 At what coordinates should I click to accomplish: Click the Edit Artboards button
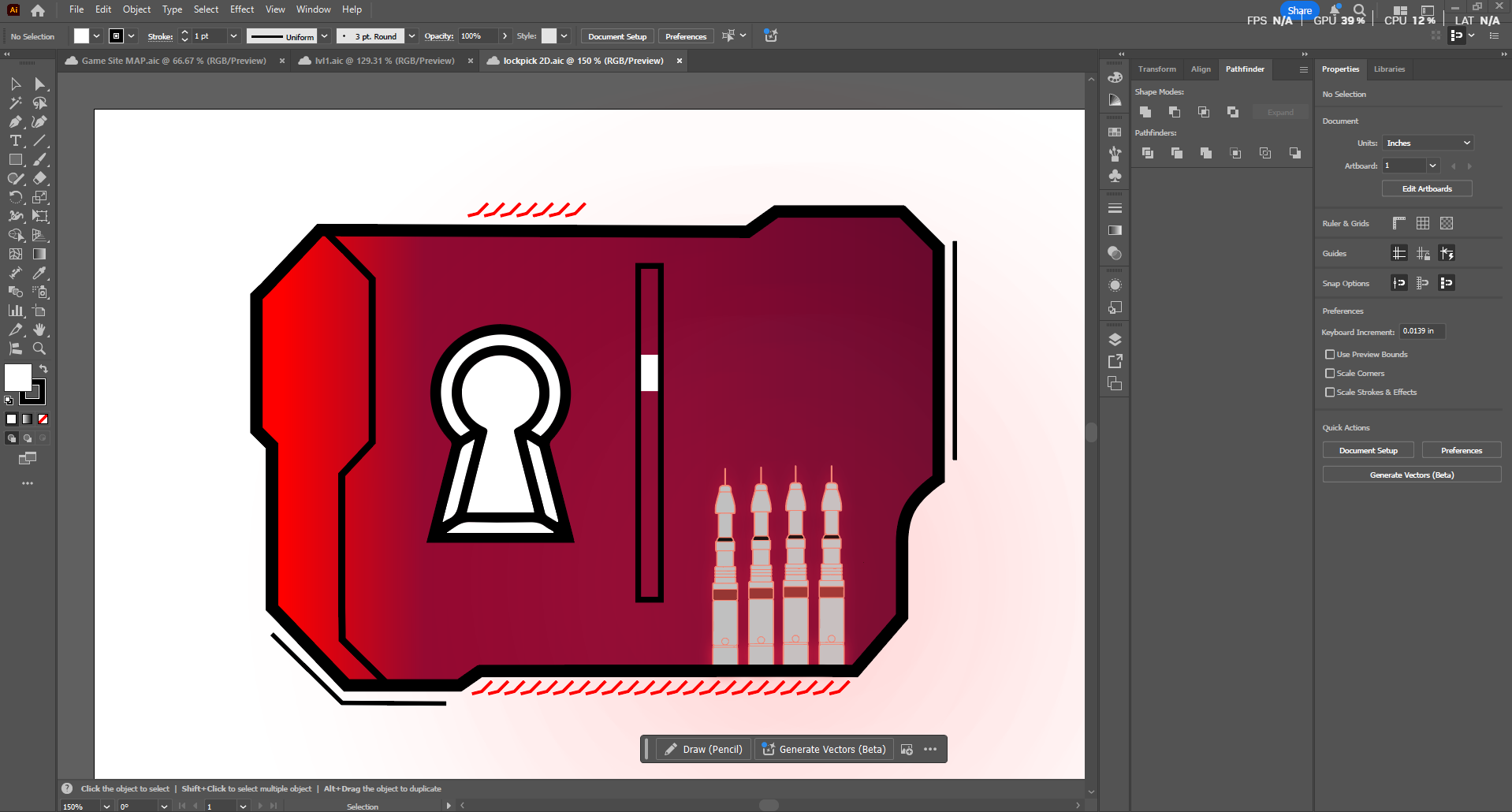[x=1426, y=188]
